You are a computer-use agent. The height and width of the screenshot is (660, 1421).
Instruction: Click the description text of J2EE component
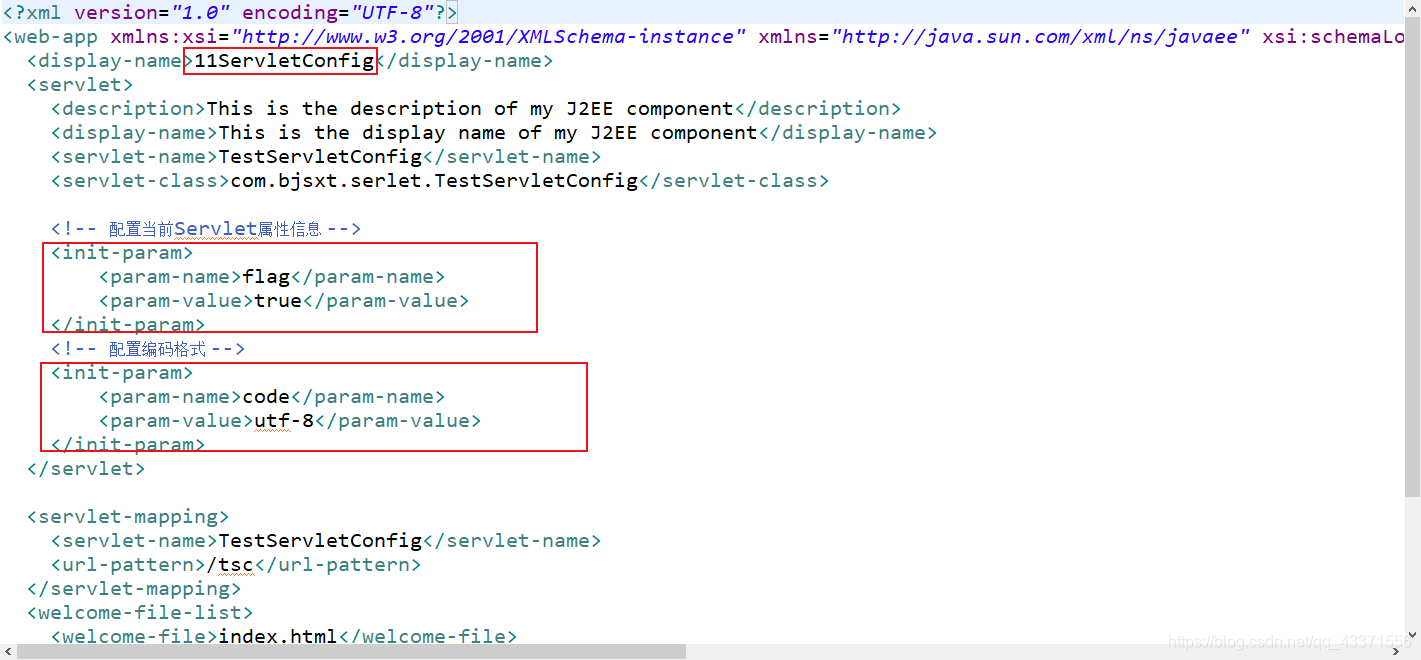tap(470, 109)
